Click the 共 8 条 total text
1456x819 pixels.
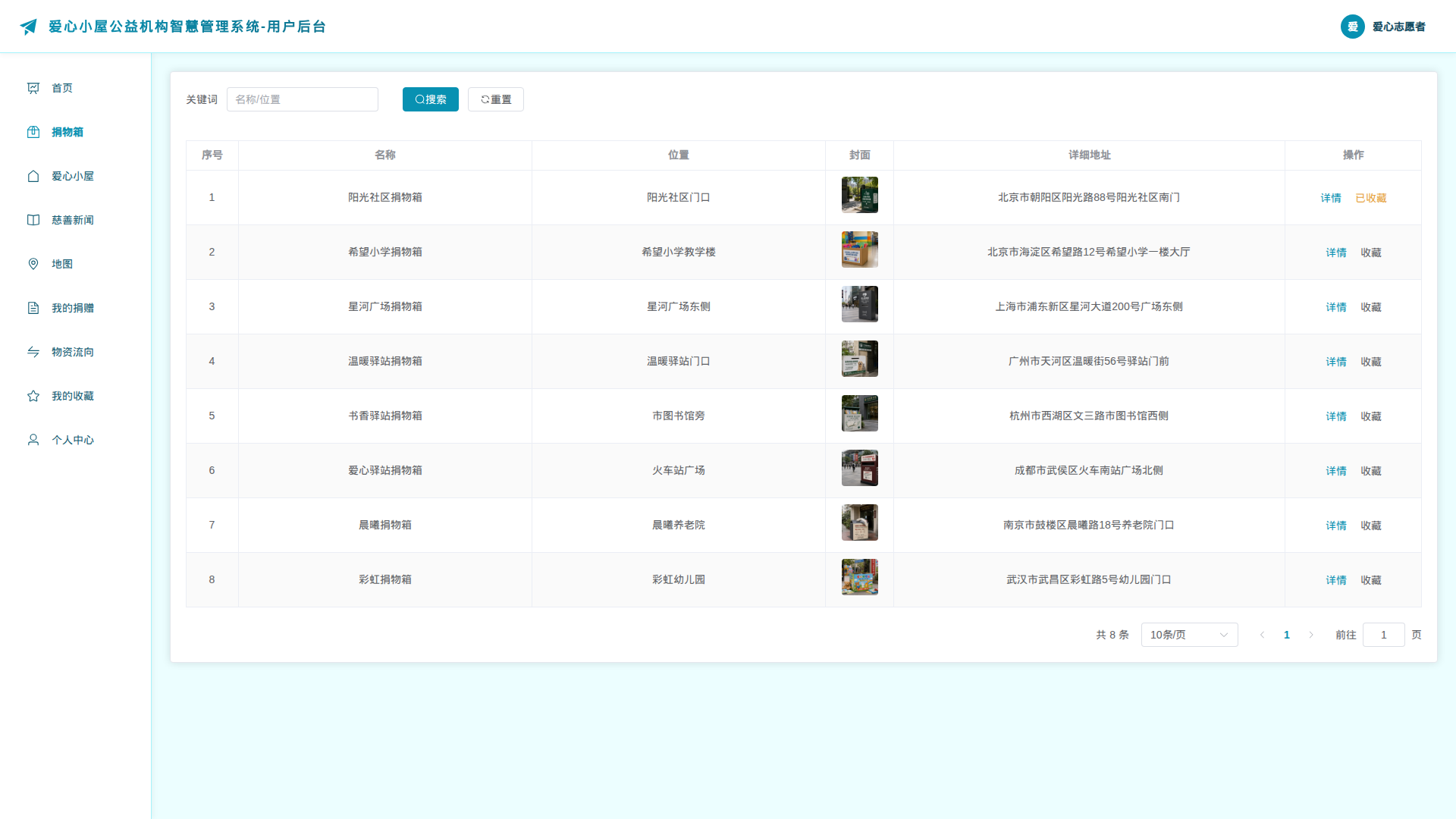(x=1112, y=635)
